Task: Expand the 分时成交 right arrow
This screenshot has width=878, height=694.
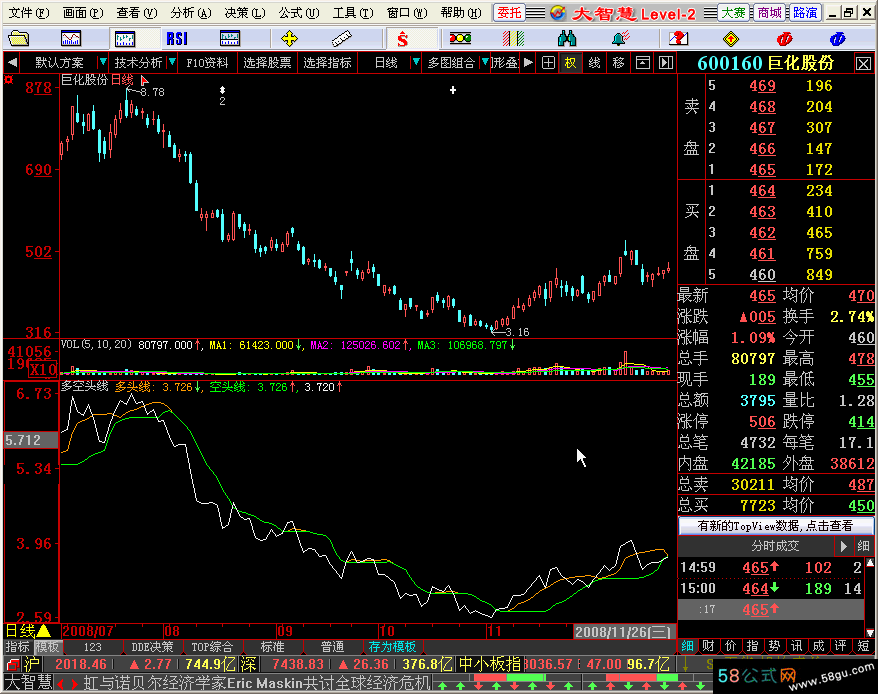Action: point(844,546)
